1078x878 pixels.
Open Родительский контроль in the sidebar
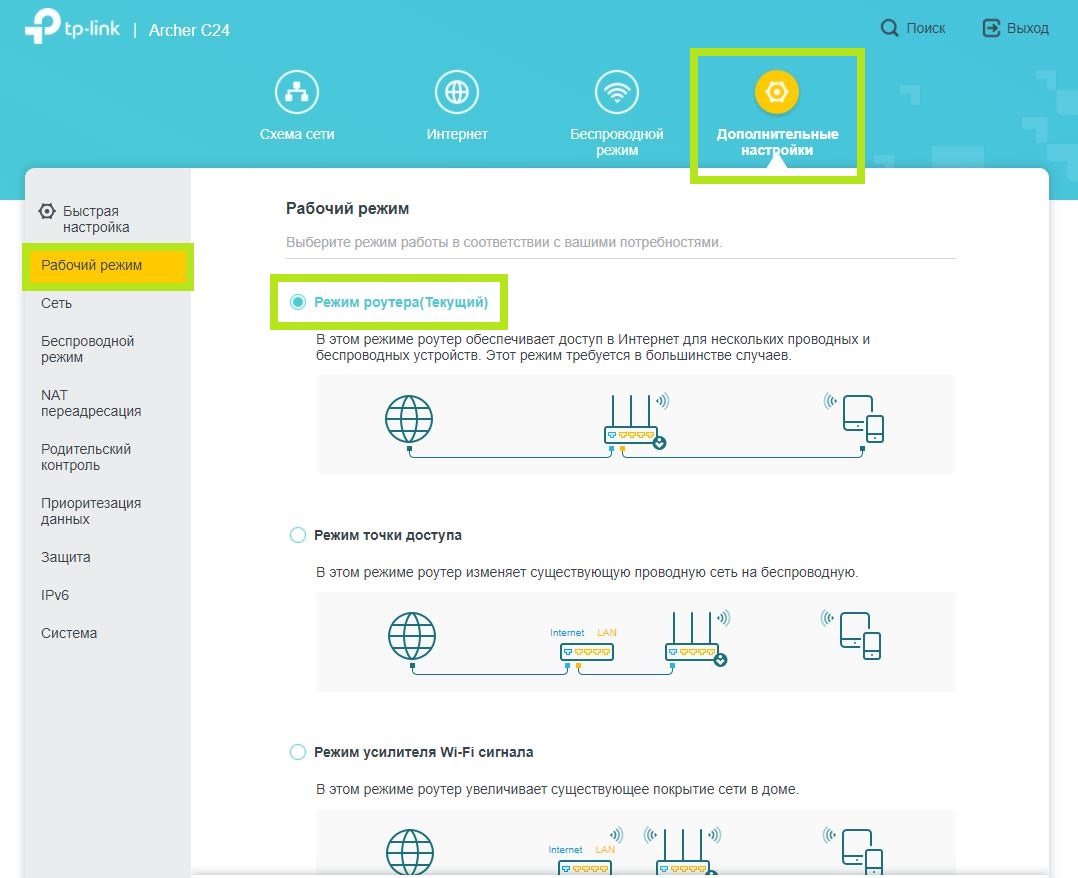(86, 457)
